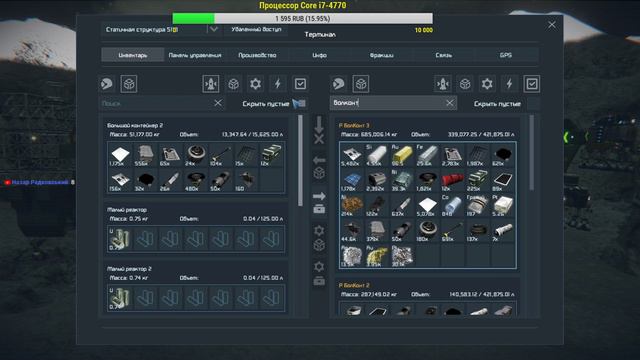Switch to the Инвентарь tab

coord(133,55)
